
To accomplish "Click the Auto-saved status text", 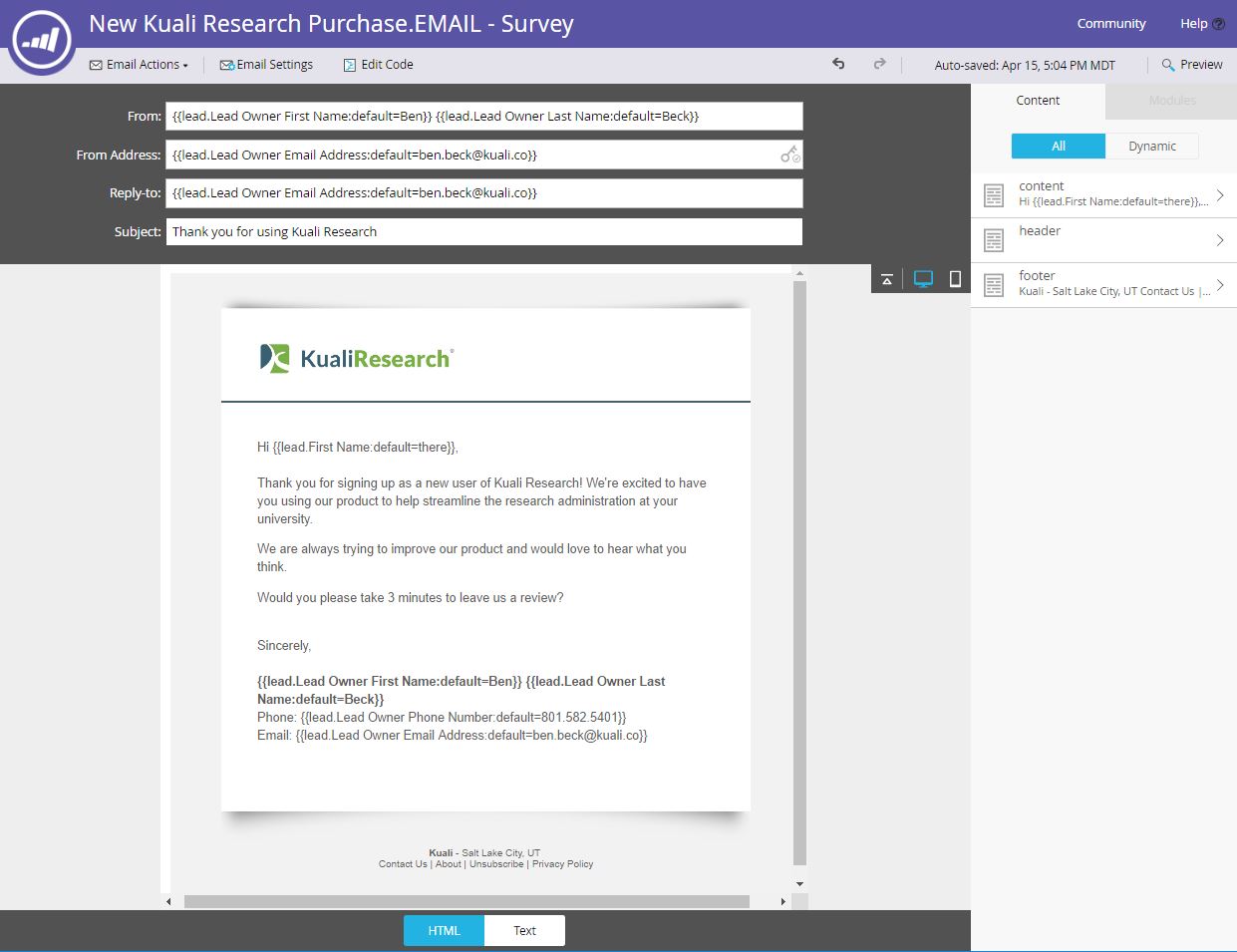I will (1025, 65).
